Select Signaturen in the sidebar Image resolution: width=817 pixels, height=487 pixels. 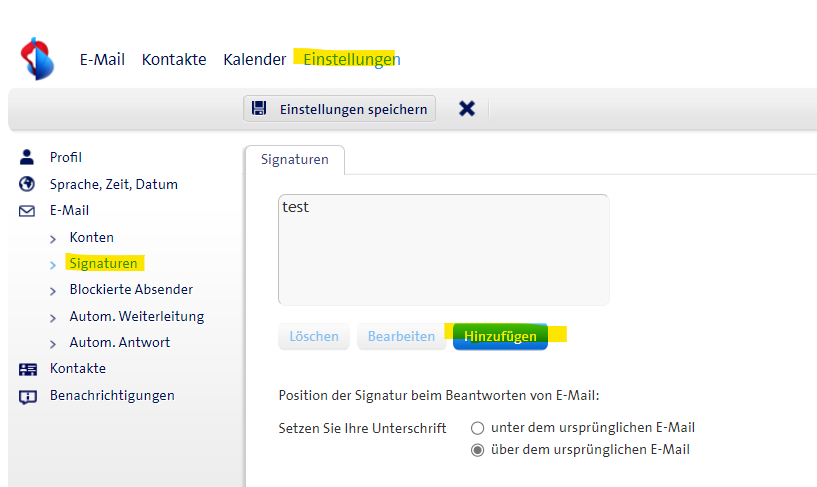click(103, 264)
